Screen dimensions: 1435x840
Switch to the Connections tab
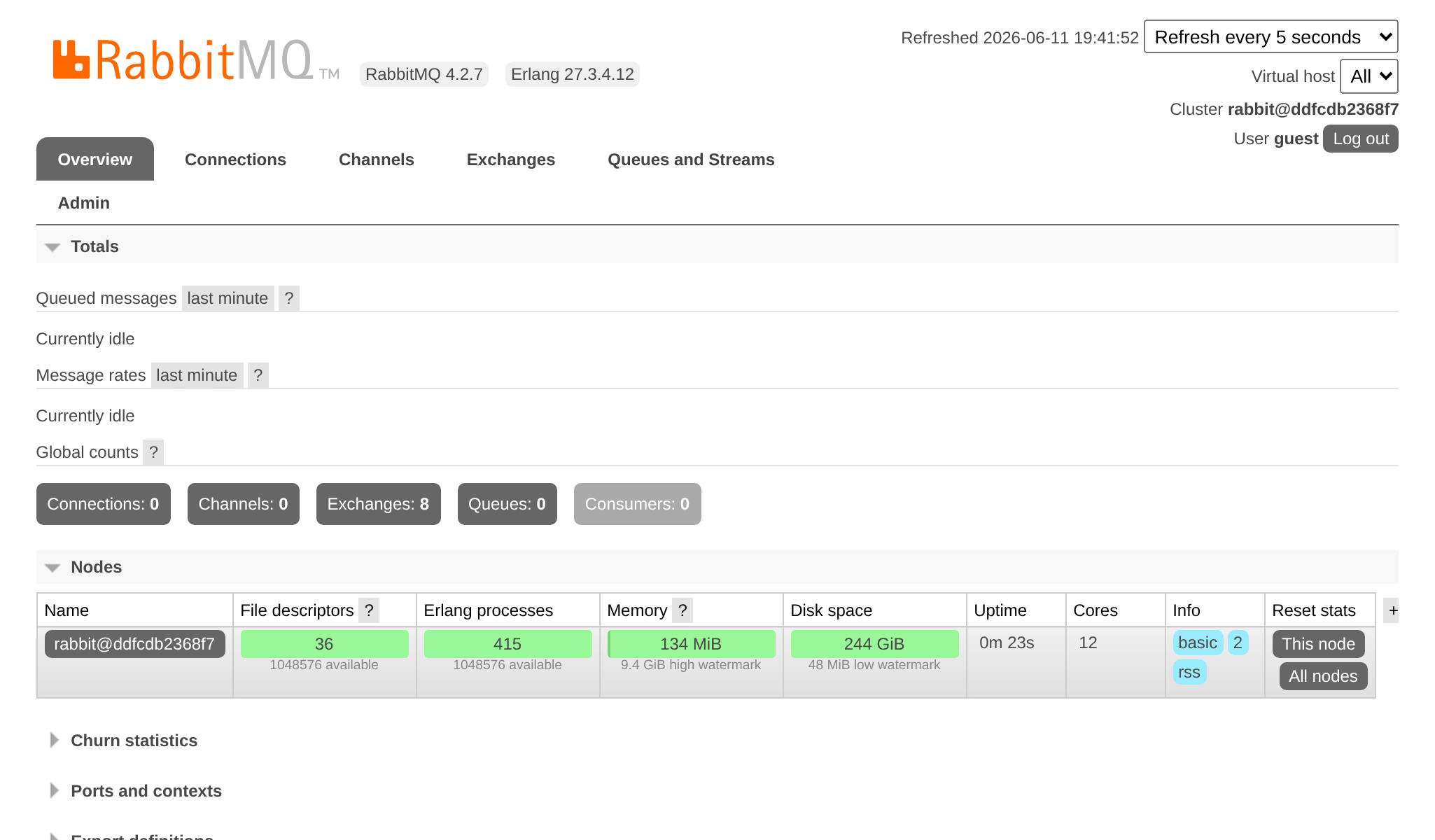[235, 159]
